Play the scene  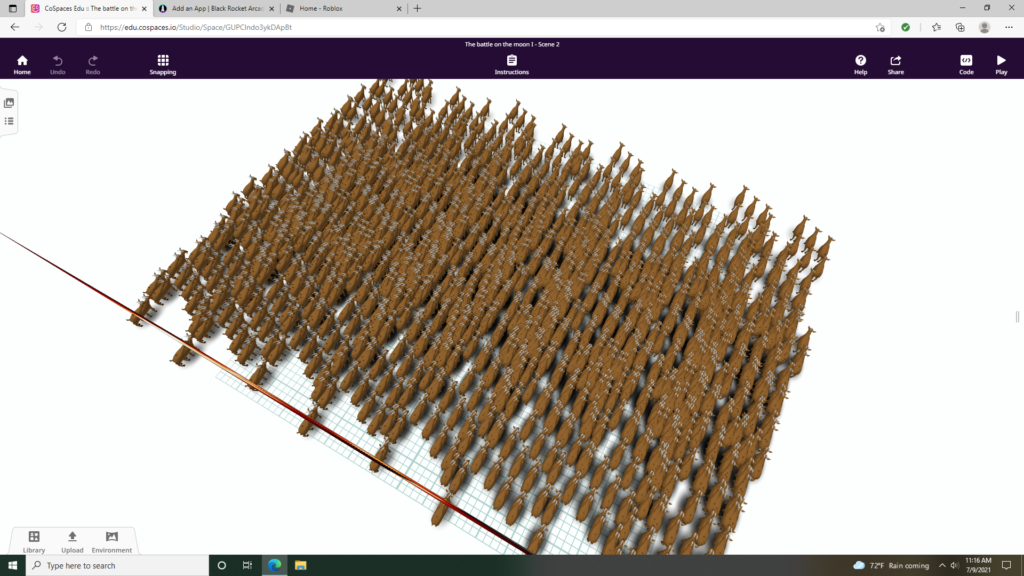[x=1001, y=65]
